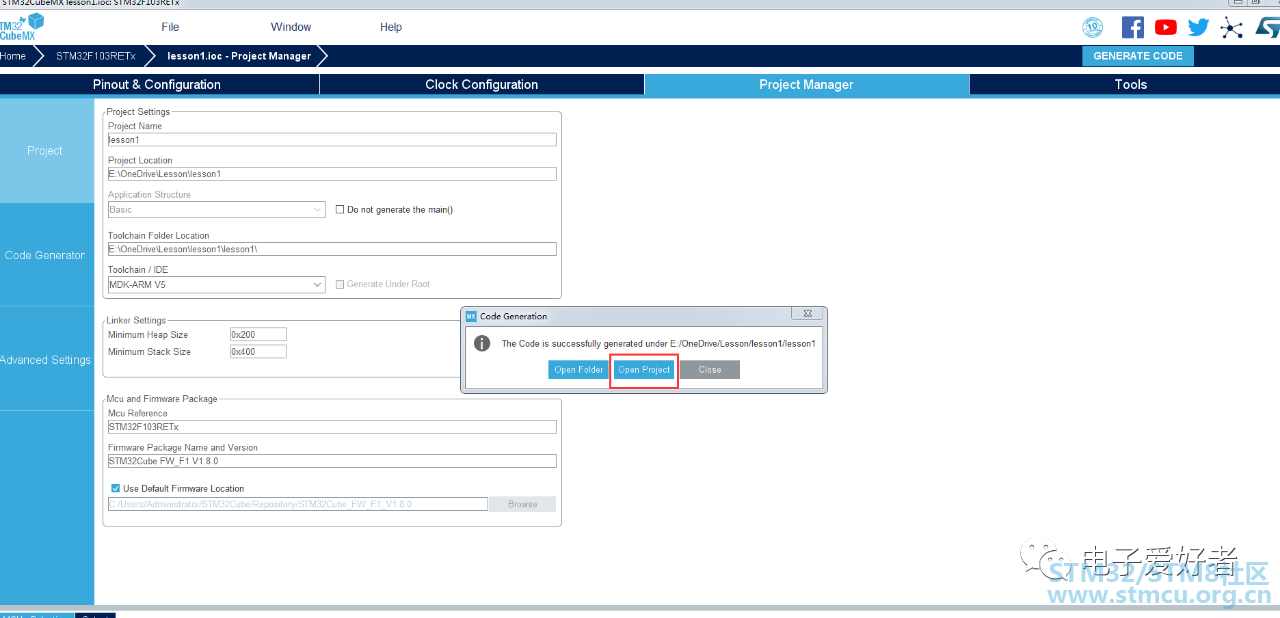
Task: Click the Code Generation dialog title
Action: 514,316
